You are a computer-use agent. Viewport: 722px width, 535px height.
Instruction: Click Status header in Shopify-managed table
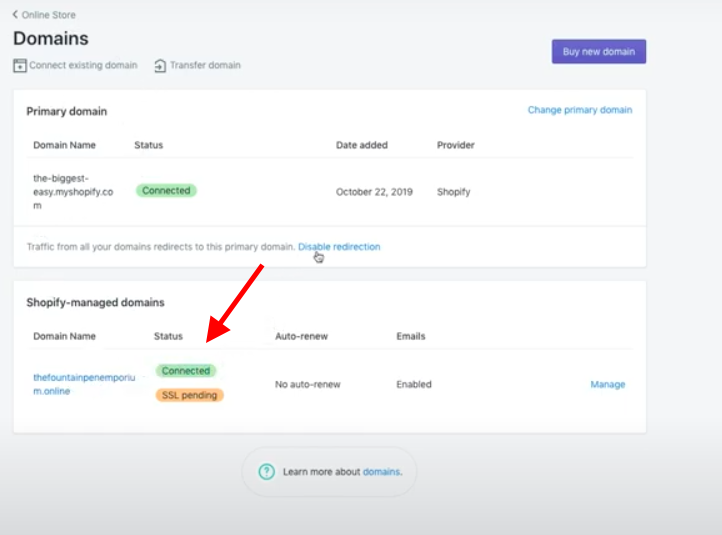(x=168, y=337)
